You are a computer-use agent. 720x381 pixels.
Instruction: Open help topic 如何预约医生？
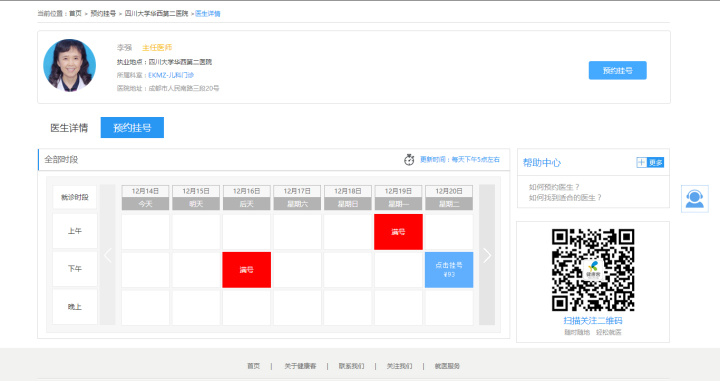[x=554, y=187]
